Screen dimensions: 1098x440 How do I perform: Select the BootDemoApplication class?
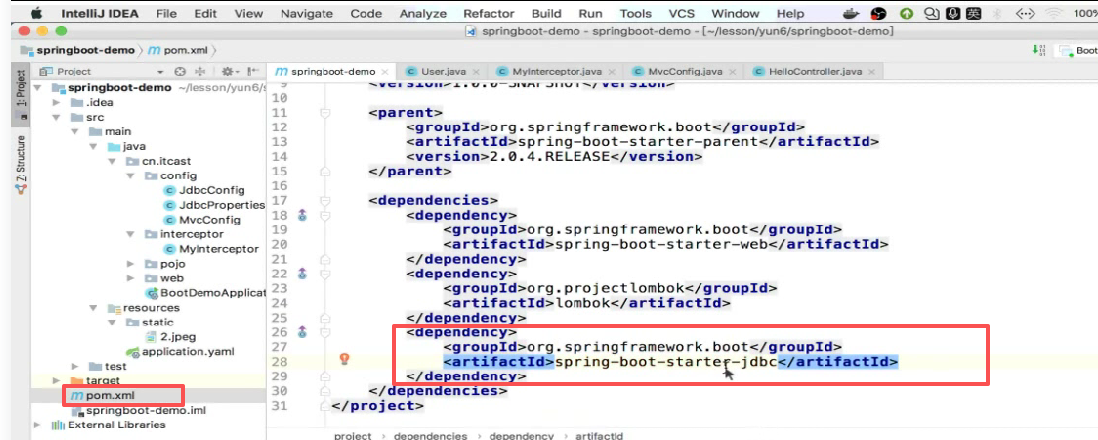(x=204, y=293)
